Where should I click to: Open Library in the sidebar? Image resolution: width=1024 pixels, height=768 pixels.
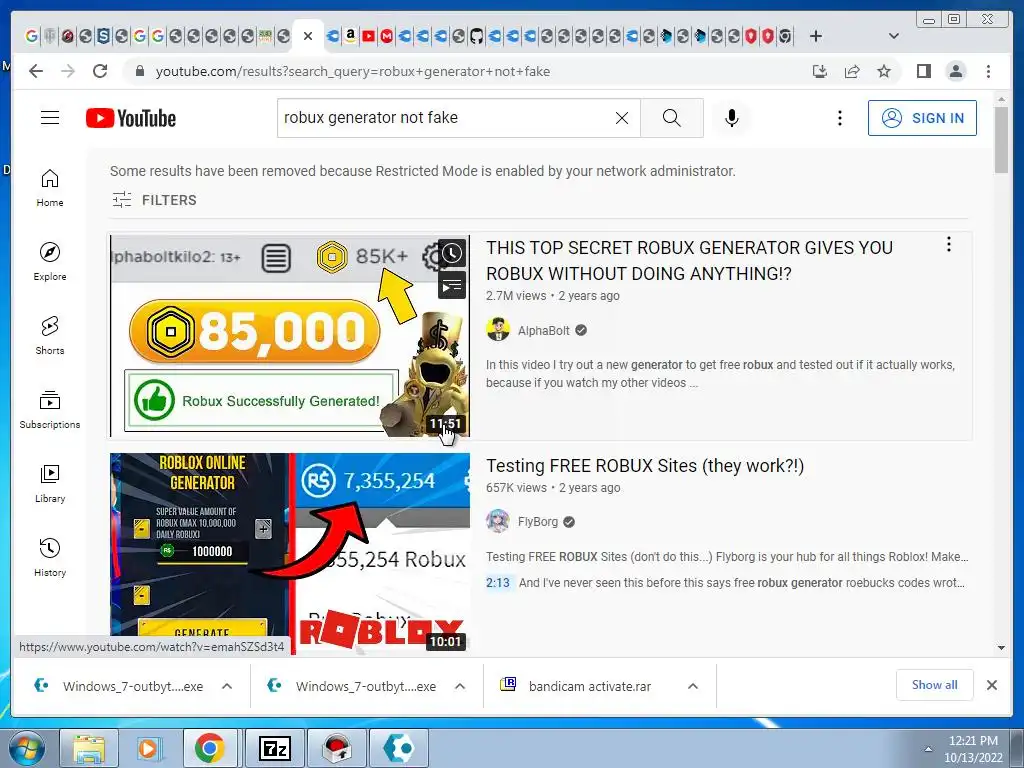click(x=50, y=483)
